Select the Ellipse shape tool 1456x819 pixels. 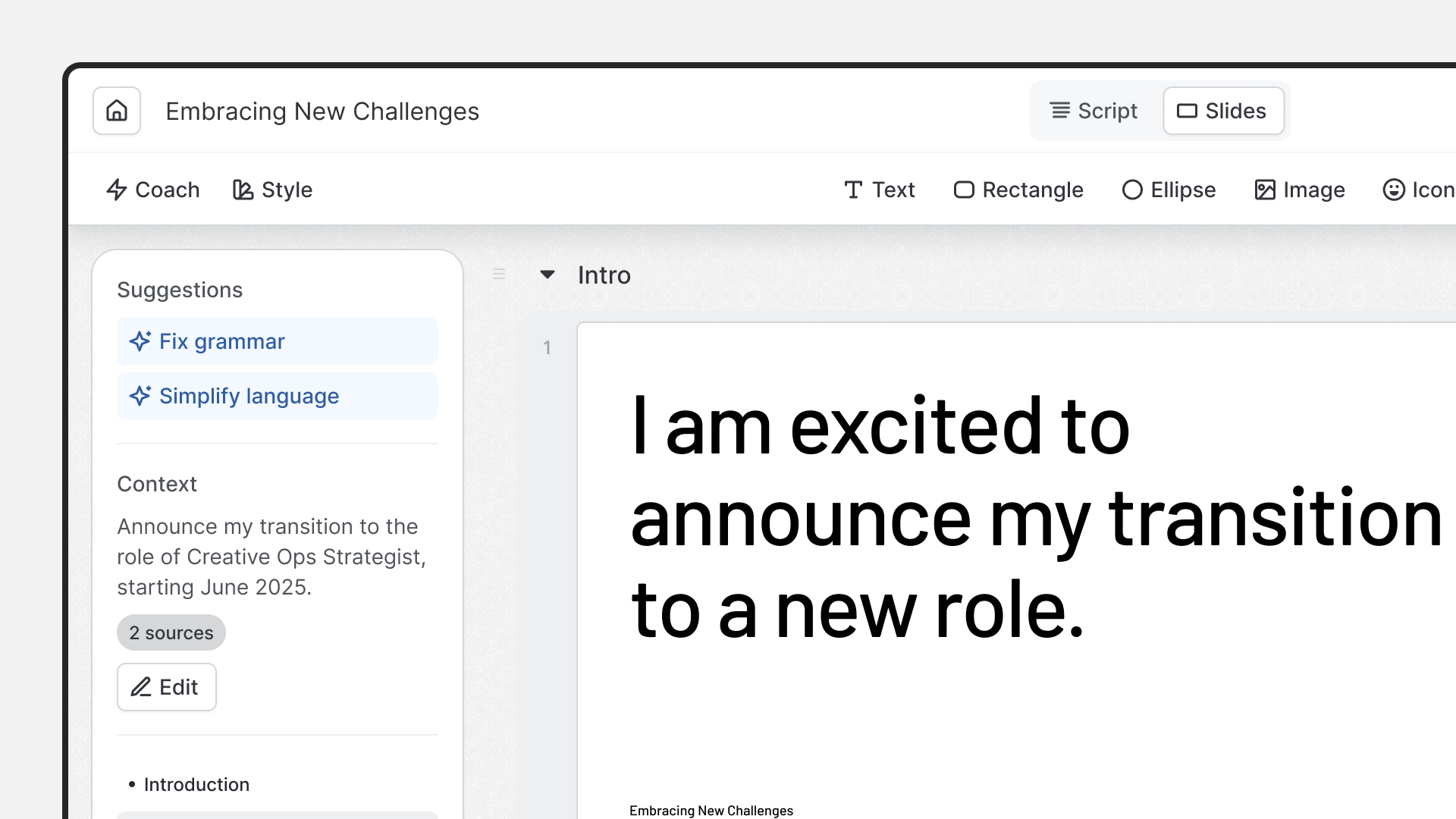coord(1169,190)
